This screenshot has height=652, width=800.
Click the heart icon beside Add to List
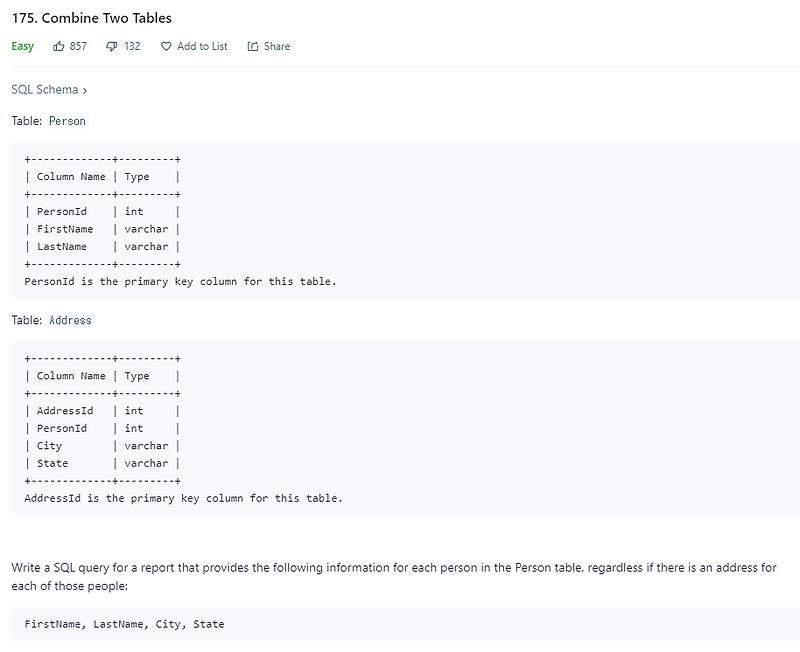[x=166, y=46]
